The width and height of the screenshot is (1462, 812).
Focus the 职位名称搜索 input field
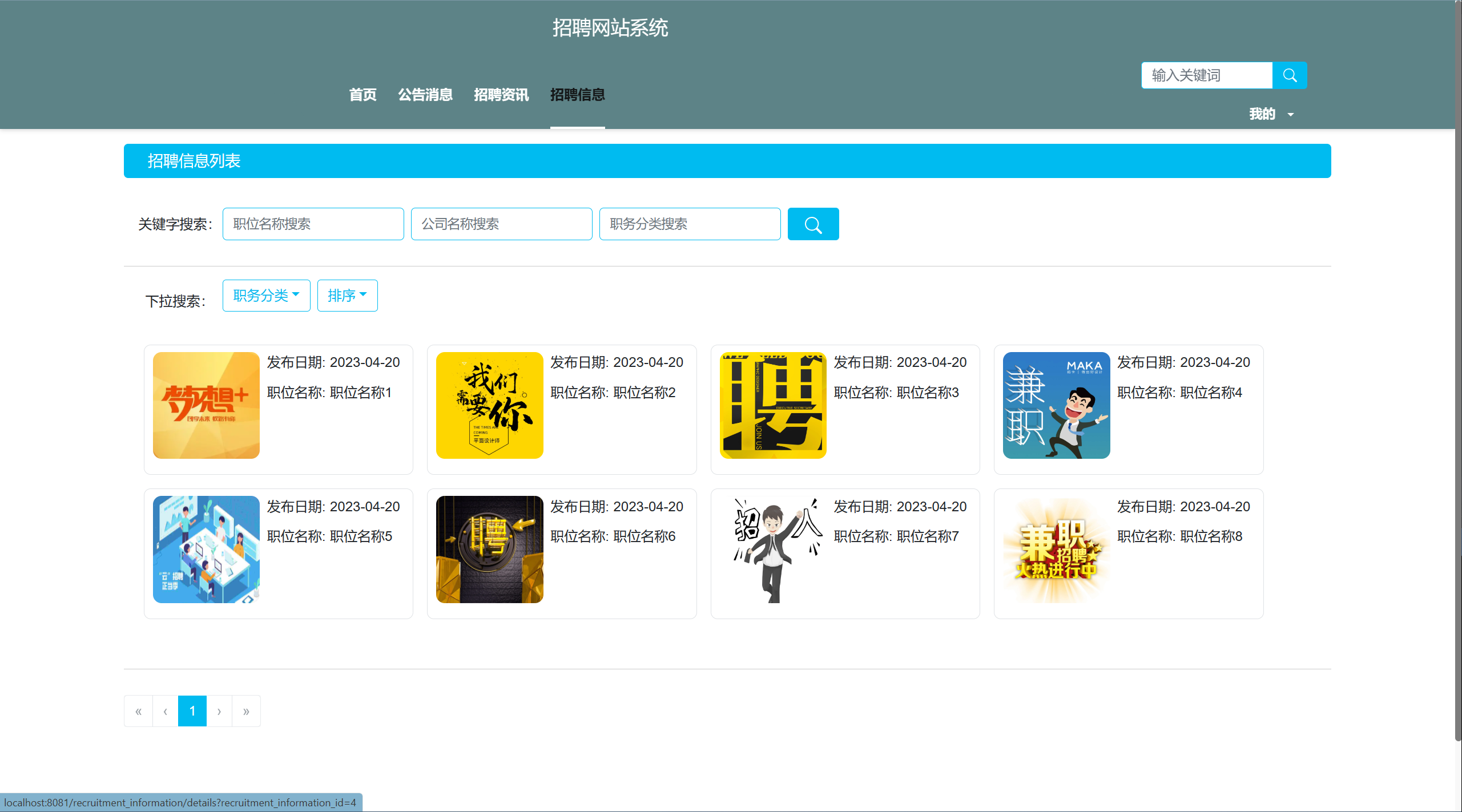click(x=313, y=224)
